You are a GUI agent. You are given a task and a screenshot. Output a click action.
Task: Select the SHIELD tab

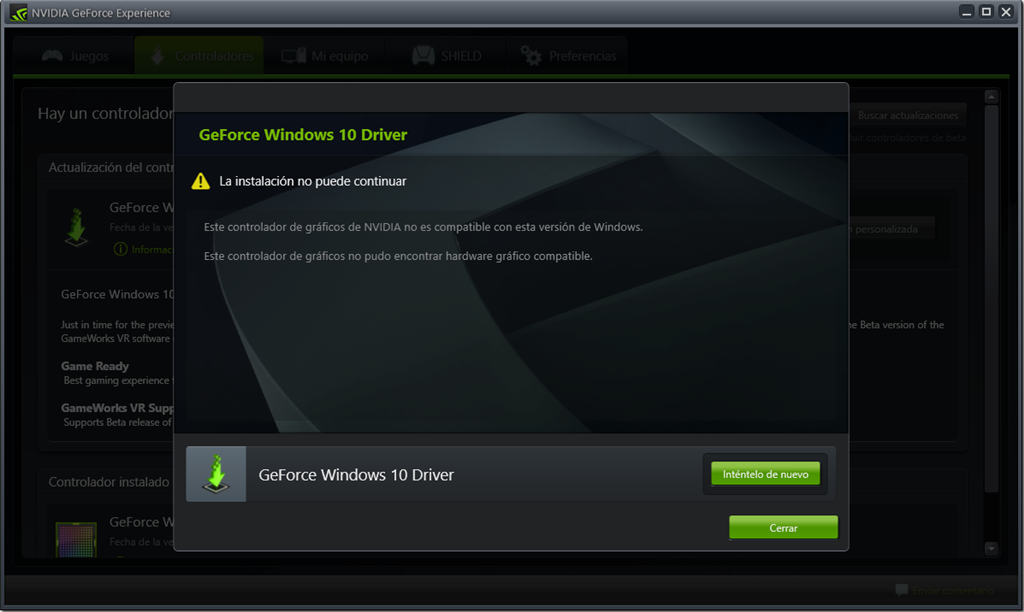pyautogui.click(x=446, y=56)
